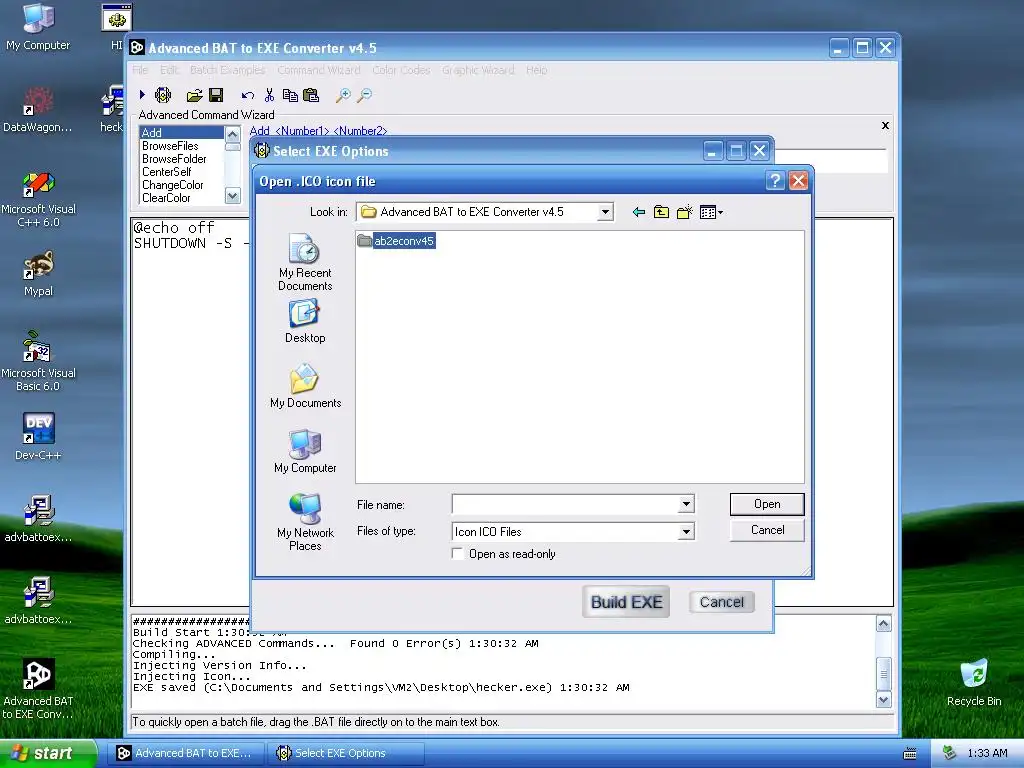Click Cancel in the icon file dialog
This screenshot has height=768, width=1024.
pos(767,530)
